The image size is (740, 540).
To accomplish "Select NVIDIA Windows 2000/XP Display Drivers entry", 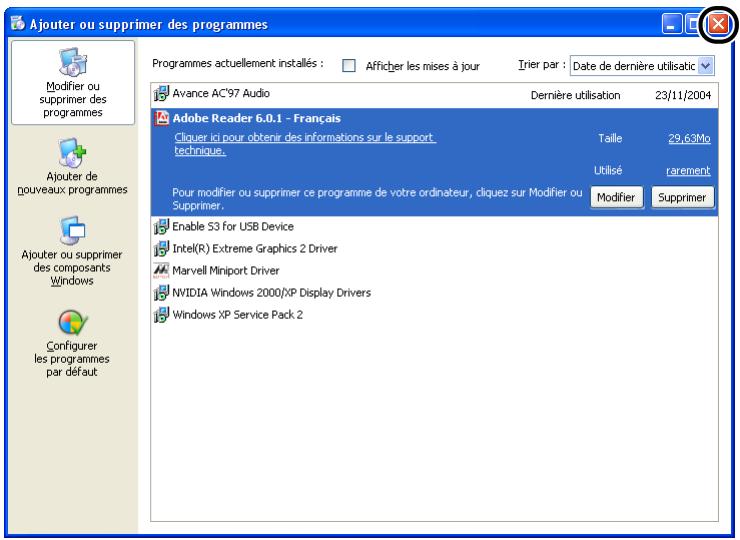I will click(271, 293).
